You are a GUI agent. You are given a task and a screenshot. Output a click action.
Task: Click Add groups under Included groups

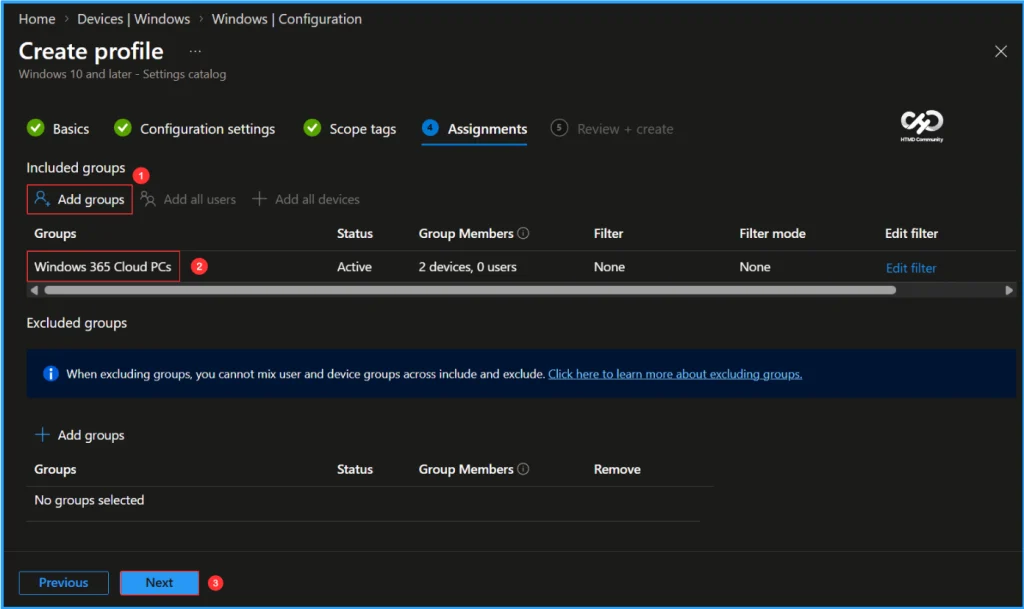point(80,199)
